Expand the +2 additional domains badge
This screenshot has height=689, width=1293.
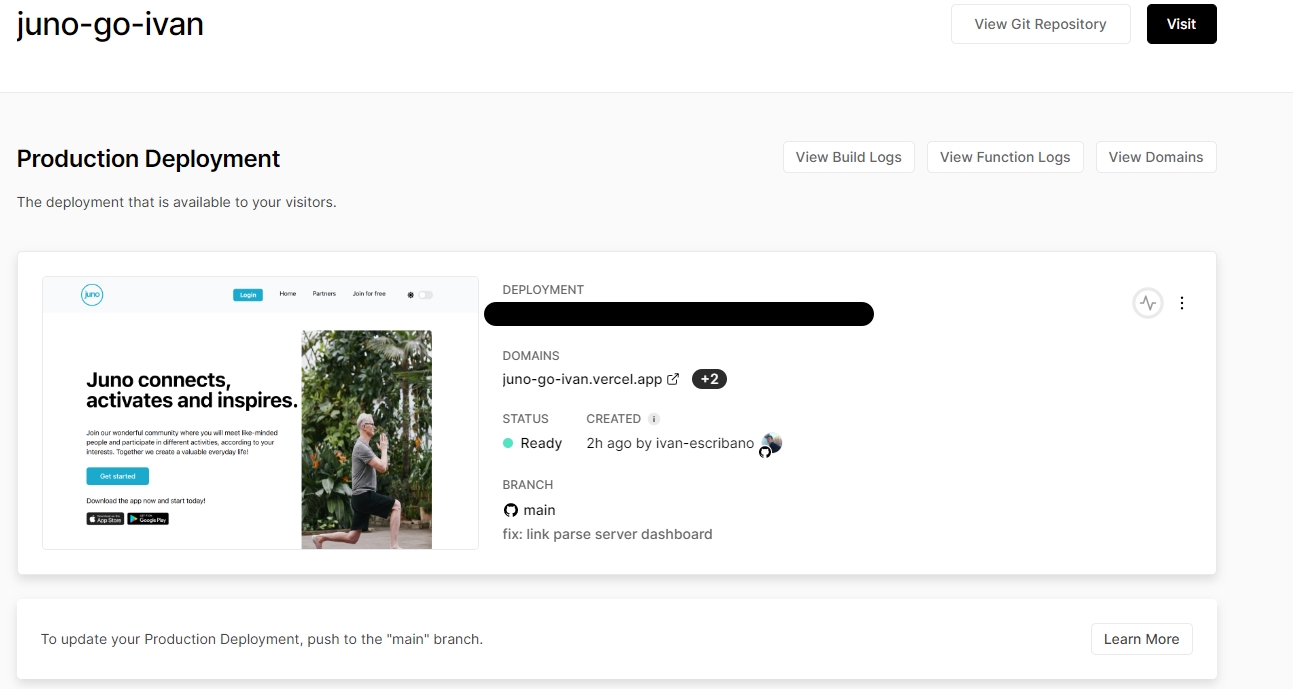(x=709, y=379)
